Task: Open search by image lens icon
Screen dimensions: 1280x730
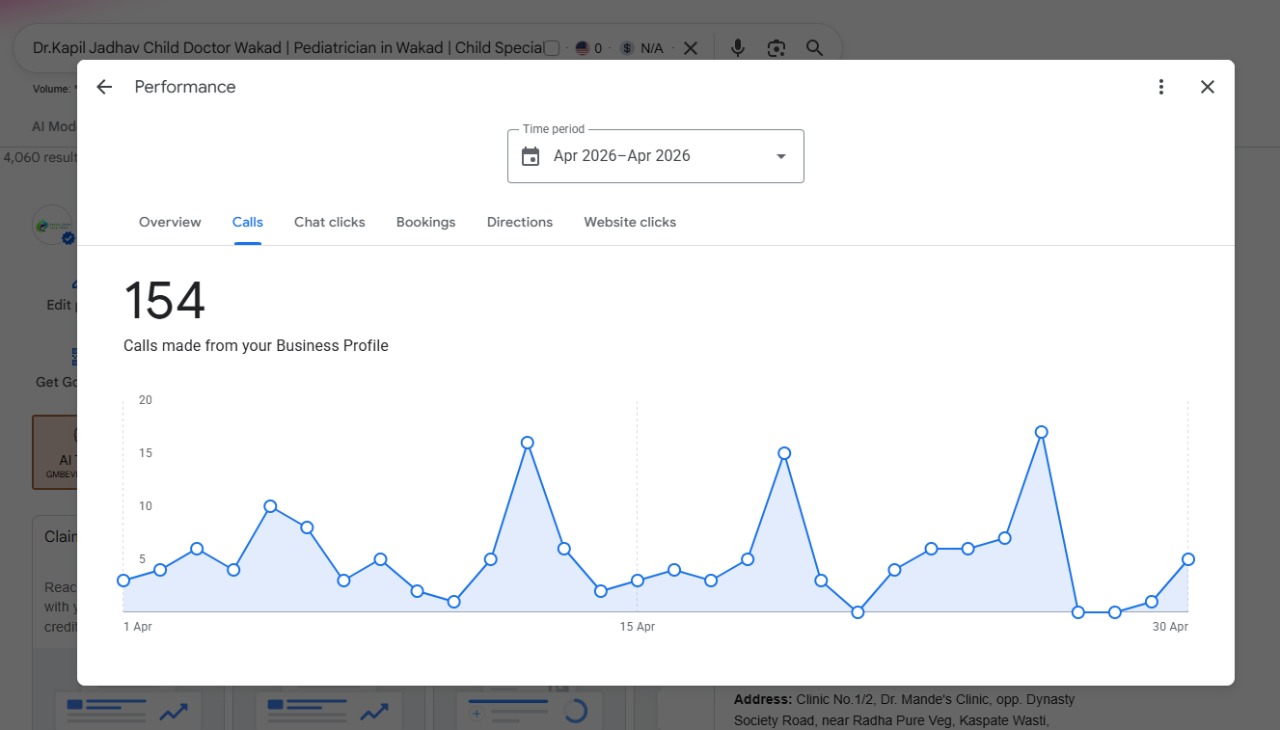Action: pos(776,48)
